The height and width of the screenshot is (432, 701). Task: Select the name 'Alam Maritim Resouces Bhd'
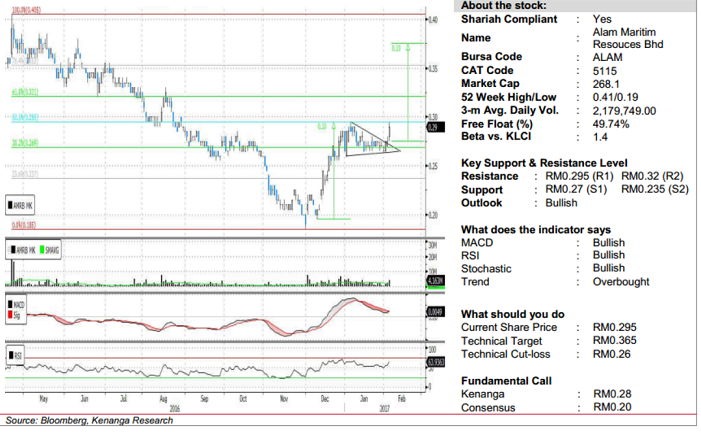point(628,38)
